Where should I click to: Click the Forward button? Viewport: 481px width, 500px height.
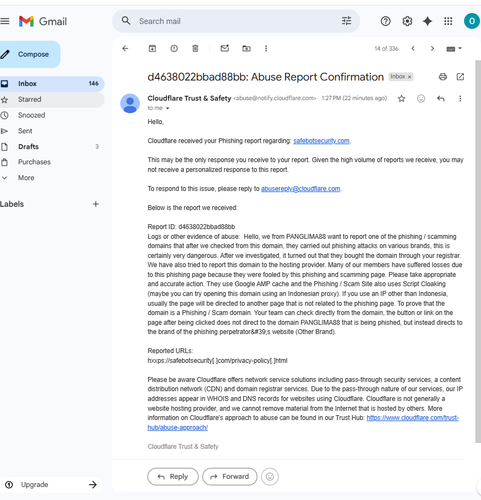(x=230, y=477)
